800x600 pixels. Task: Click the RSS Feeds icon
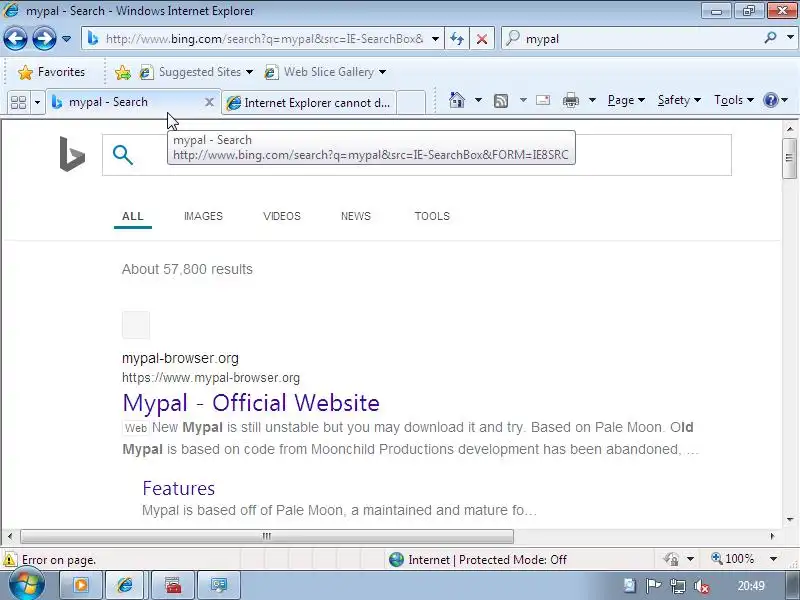coord(501,101)
